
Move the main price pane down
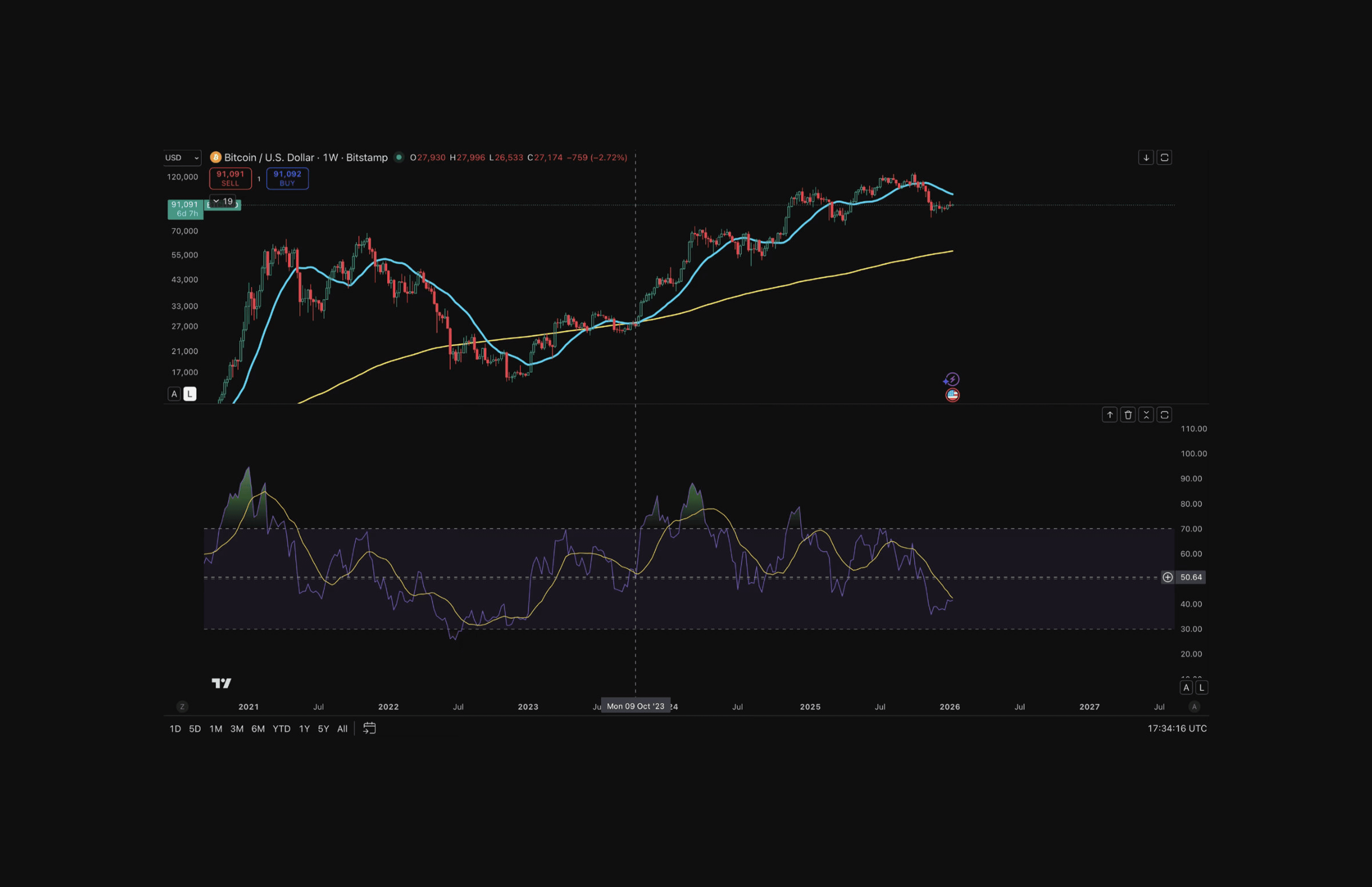(1146, 157)
